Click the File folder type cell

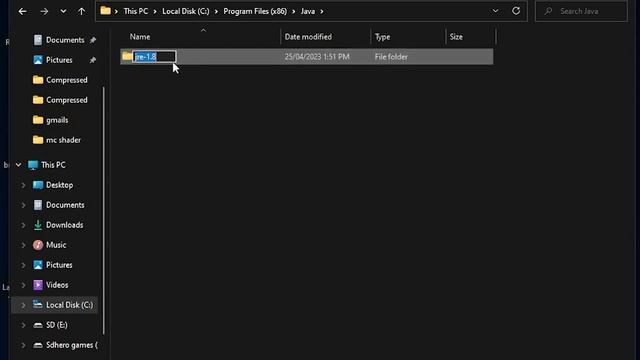[391, 57]
